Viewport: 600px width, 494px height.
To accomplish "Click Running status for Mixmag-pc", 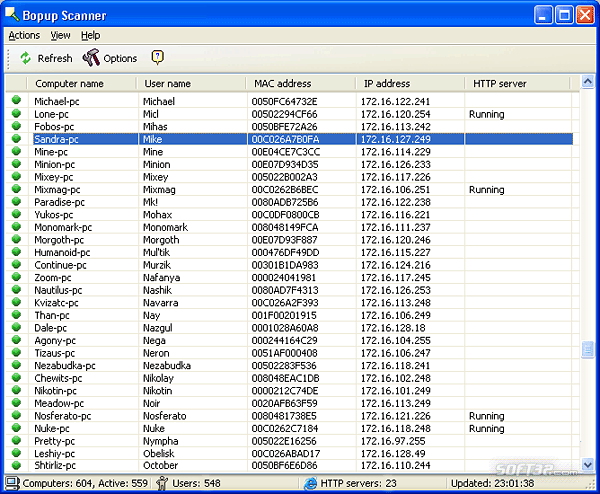I will [486, 190].
